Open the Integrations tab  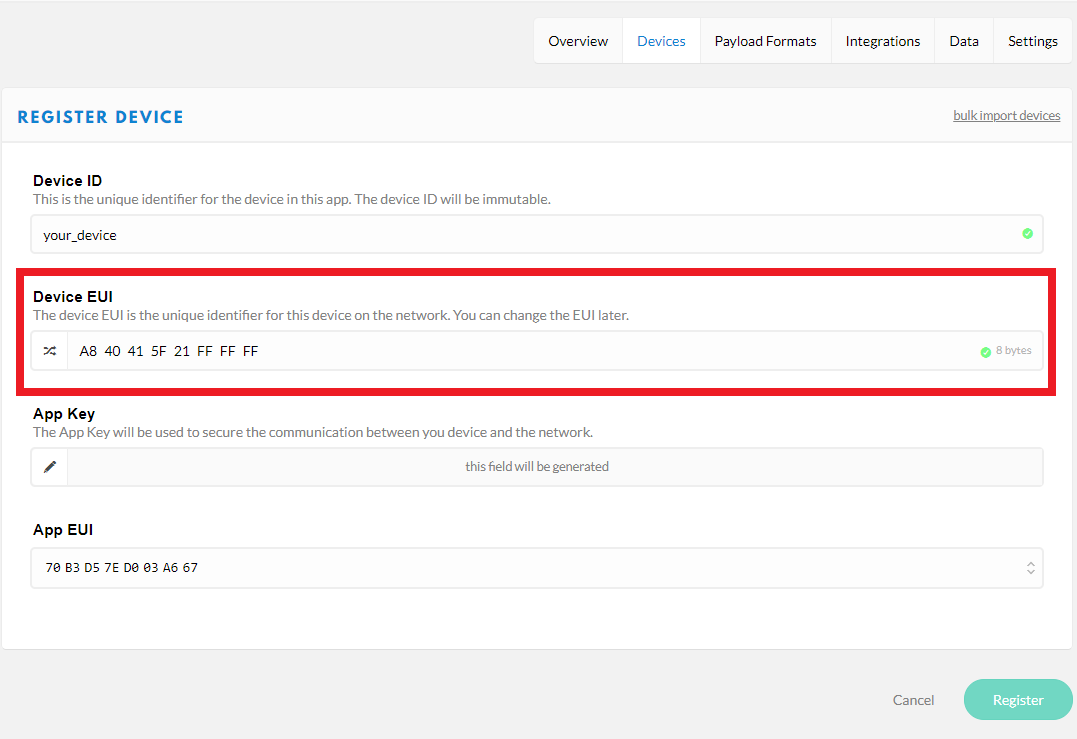point(882,41)
